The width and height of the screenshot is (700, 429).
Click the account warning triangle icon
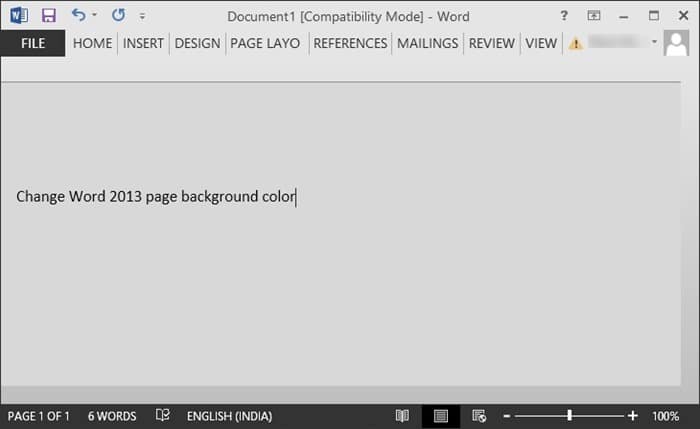click(575, 44)
